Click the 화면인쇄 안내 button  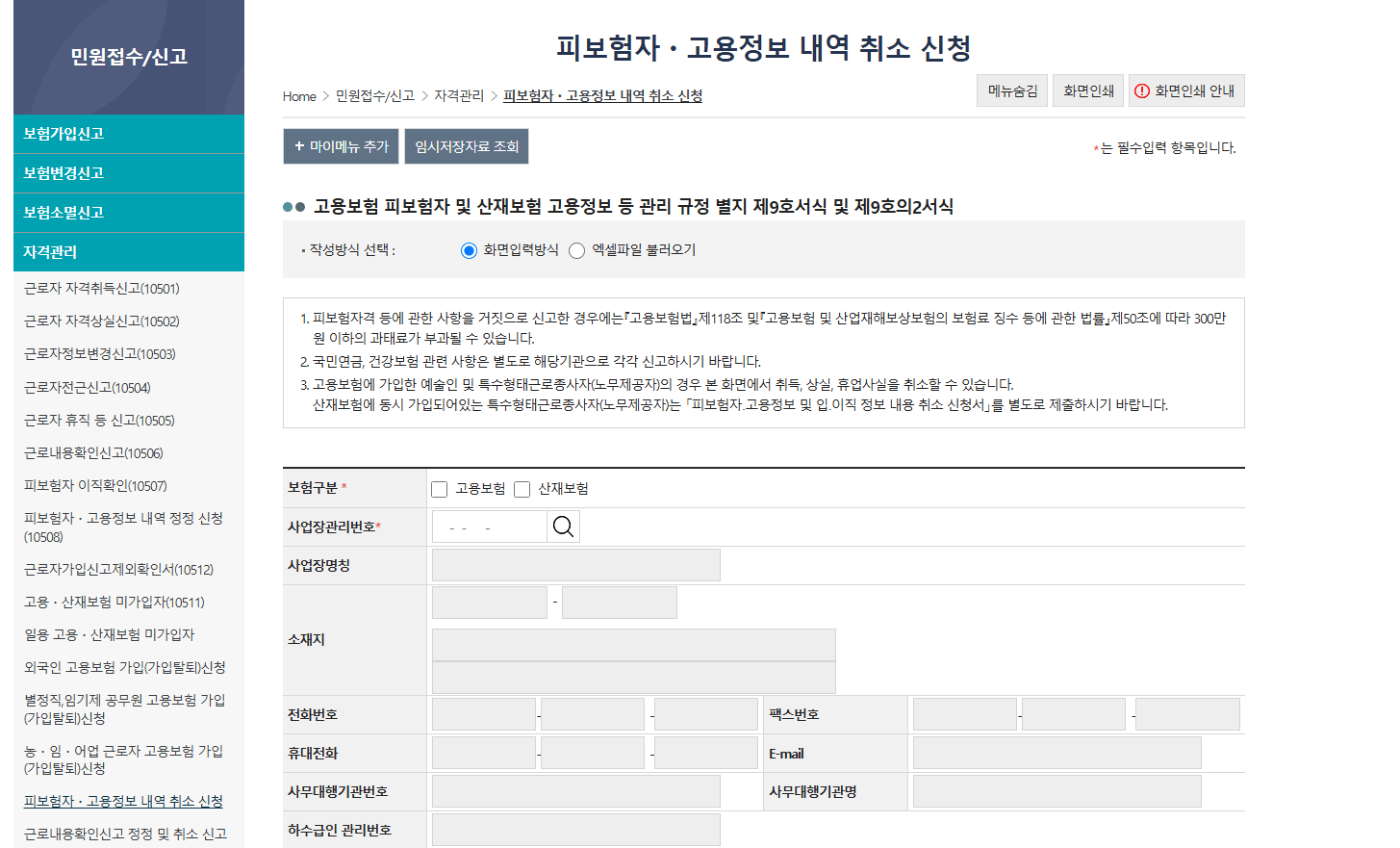1186,90
